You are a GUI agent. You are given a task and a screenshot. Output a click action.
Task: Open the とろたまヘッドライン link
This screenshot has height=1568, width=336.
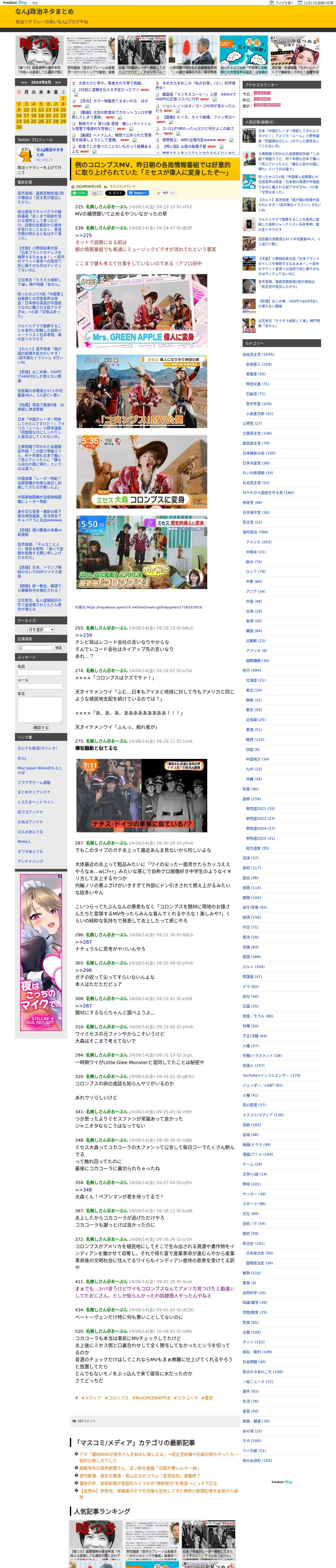[36, 802]
